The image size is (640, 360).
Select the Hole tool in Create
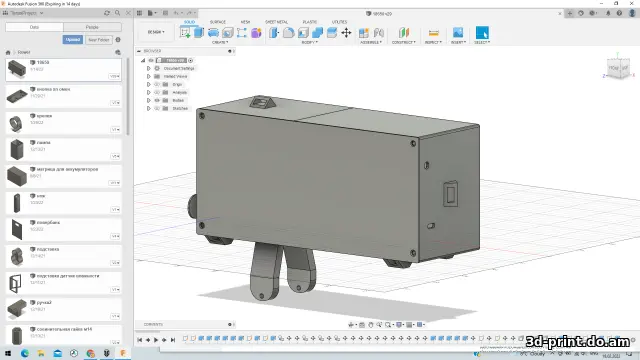[228, 33]
